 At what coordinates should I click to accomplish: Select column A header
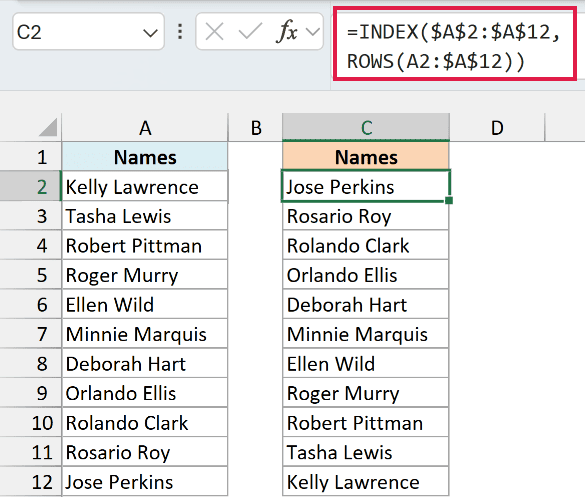(x=145, y=128)
